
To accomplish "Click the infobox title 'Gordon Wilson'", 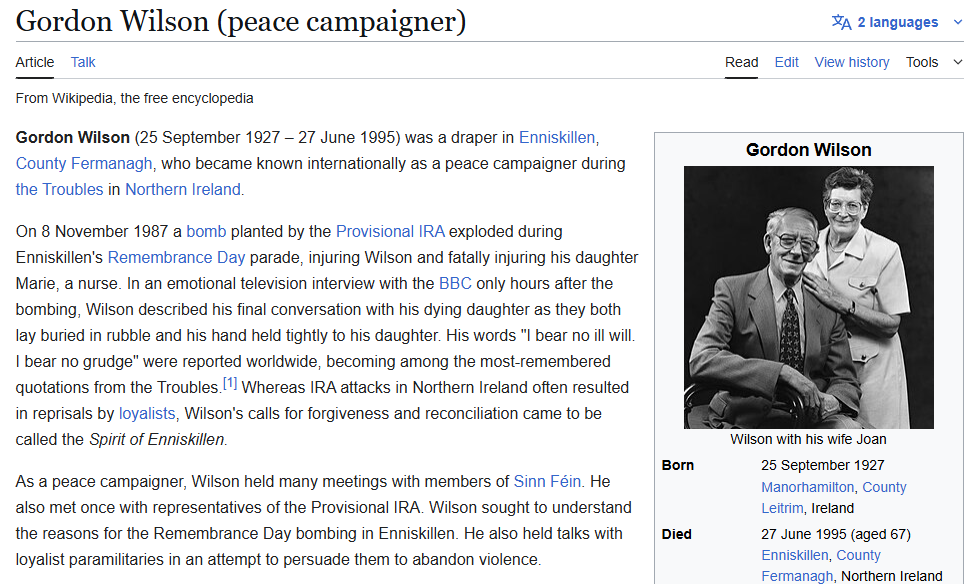I will [809, 150].
